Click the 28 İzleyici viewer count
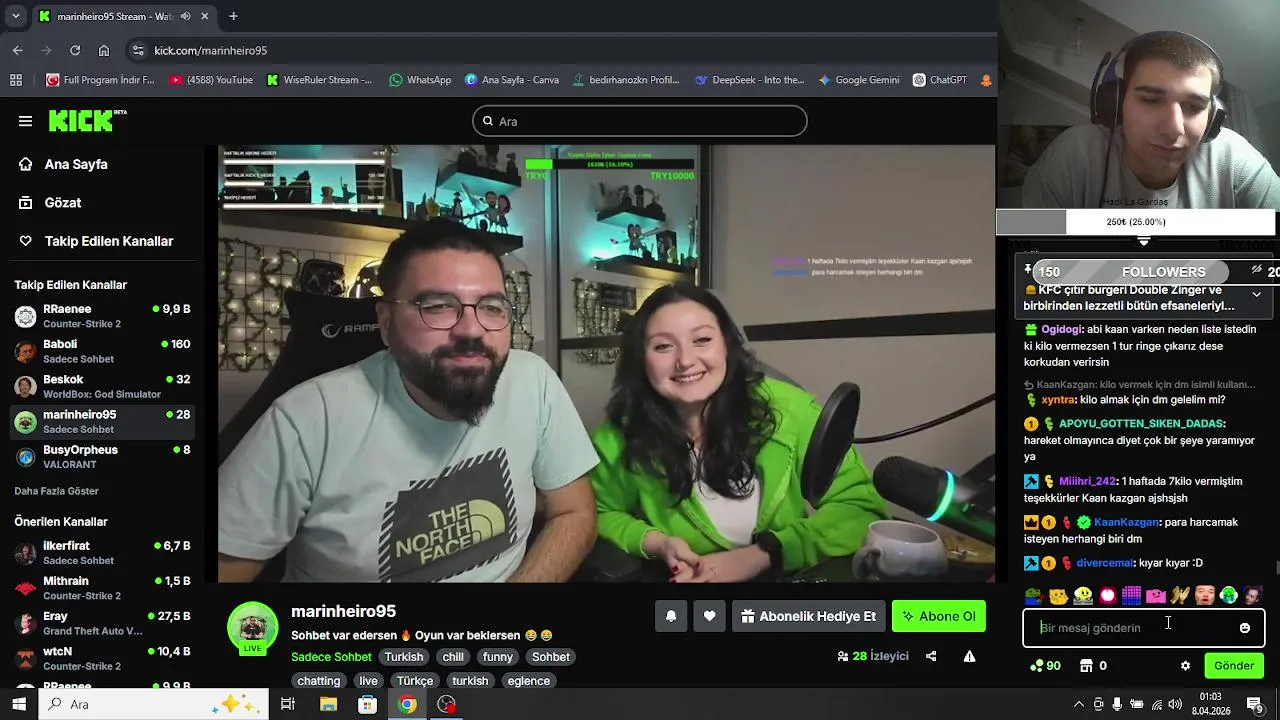Screen dimensions: 1280x720 [x=873, y=656]
